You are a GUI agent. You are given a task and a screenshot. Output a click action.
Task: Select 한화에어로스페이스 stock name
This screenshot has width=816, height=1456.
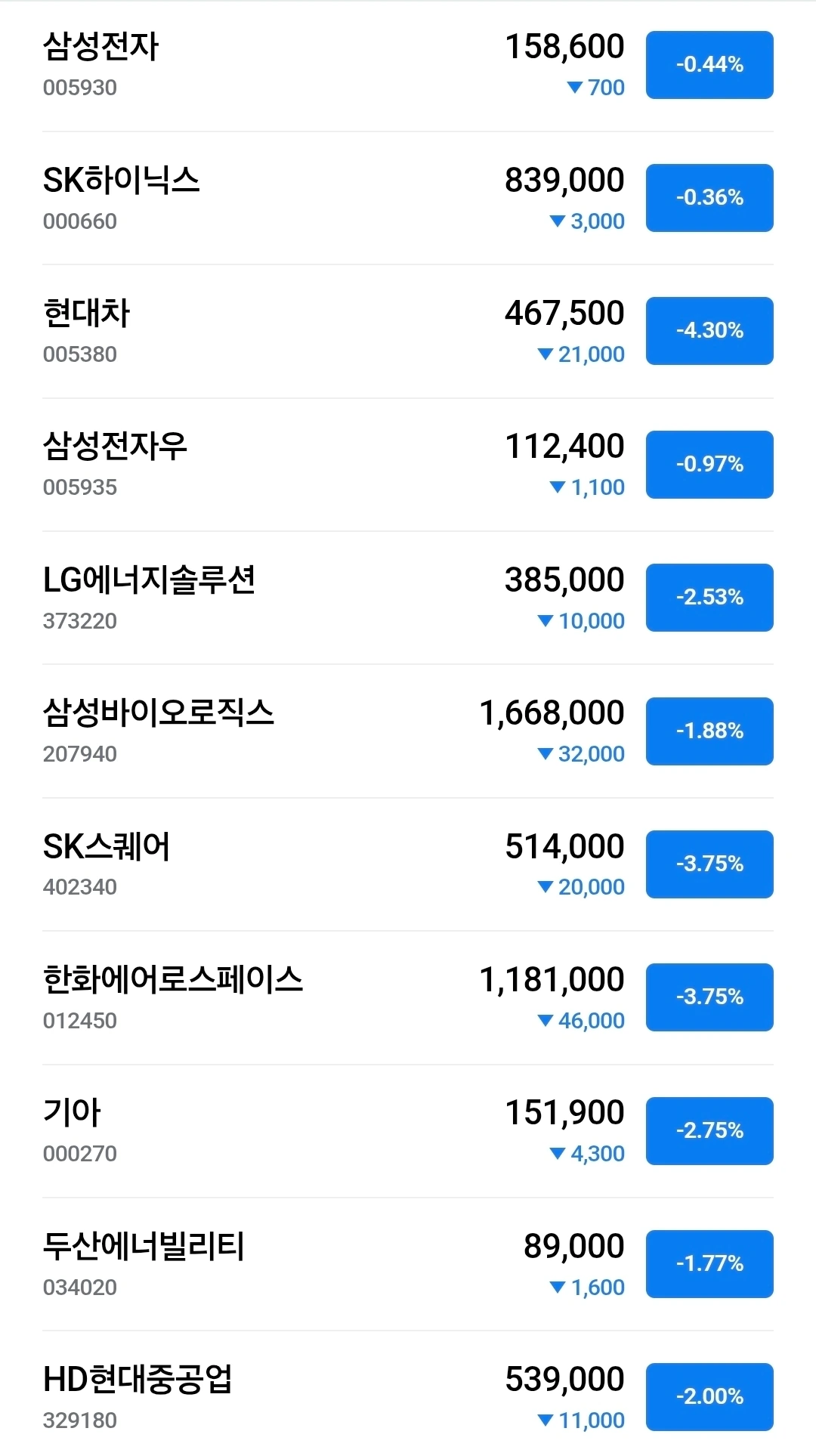tap(172, 980)
